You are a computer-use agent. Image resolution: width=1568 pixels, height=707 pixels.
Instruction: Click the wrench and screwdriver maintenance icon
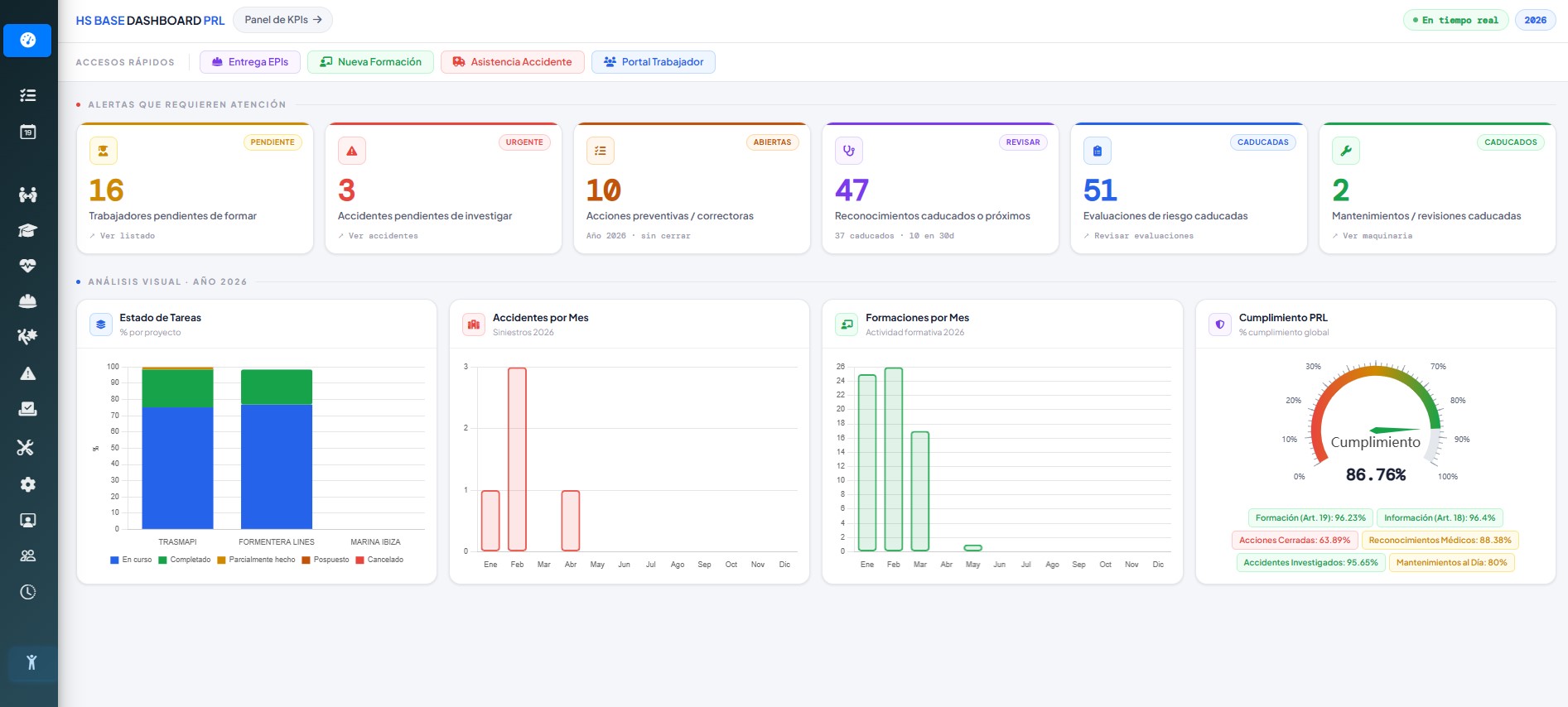point(26,448)
